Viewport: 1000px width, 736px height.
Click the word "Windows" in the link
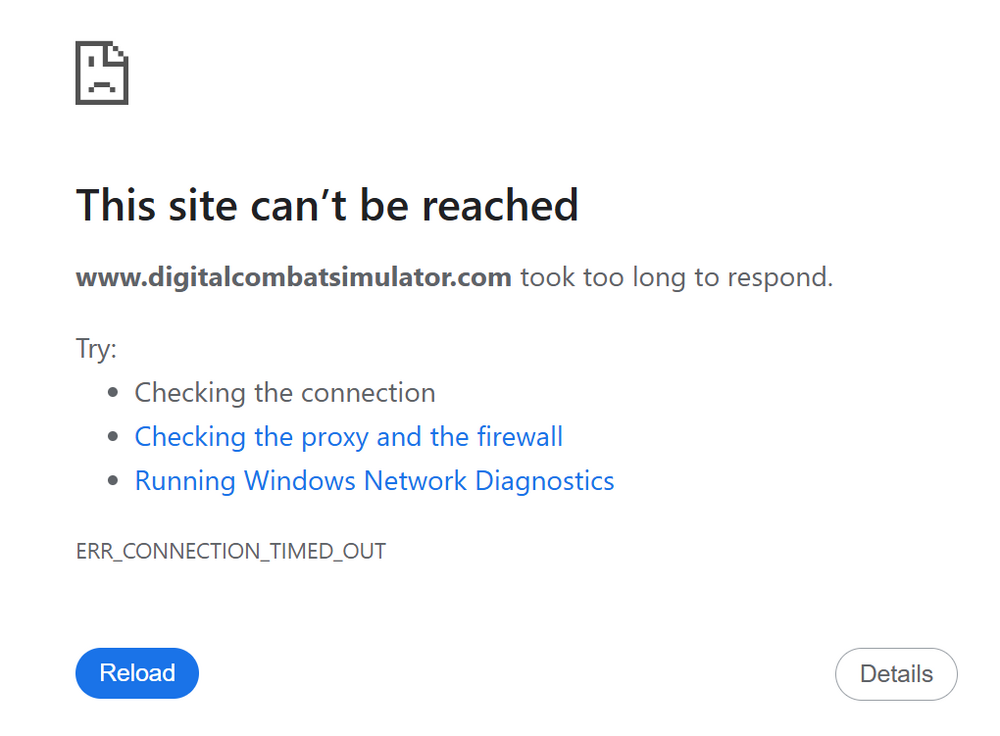[300, 481]
